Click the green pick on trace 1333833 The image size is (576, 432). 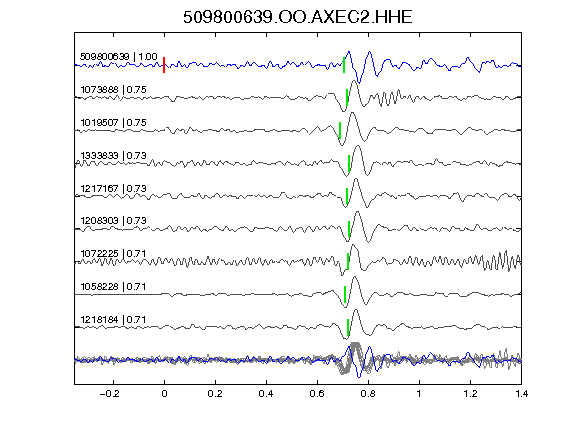pos(349,163)
